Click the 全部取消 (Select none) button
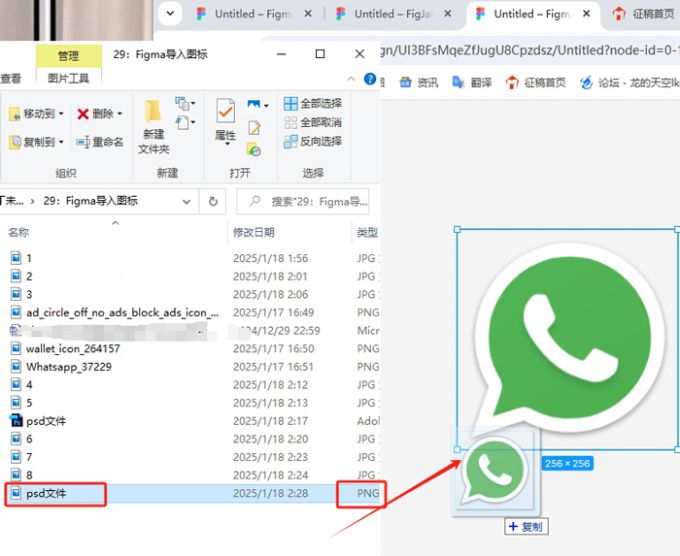Screen dimensions: 680x556 (313, 122)
